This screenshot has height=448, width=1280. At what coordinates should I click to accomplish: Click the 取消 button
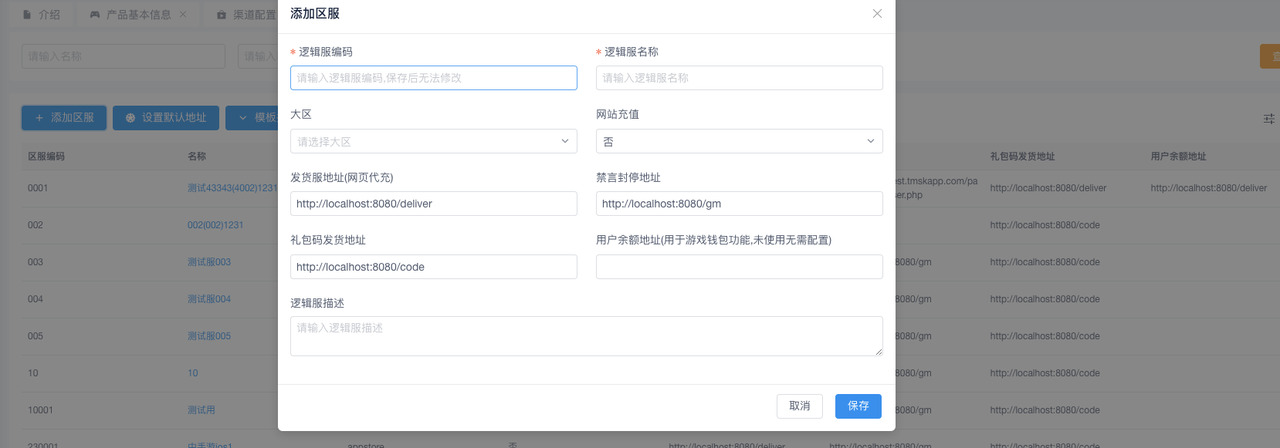[799, 406]
